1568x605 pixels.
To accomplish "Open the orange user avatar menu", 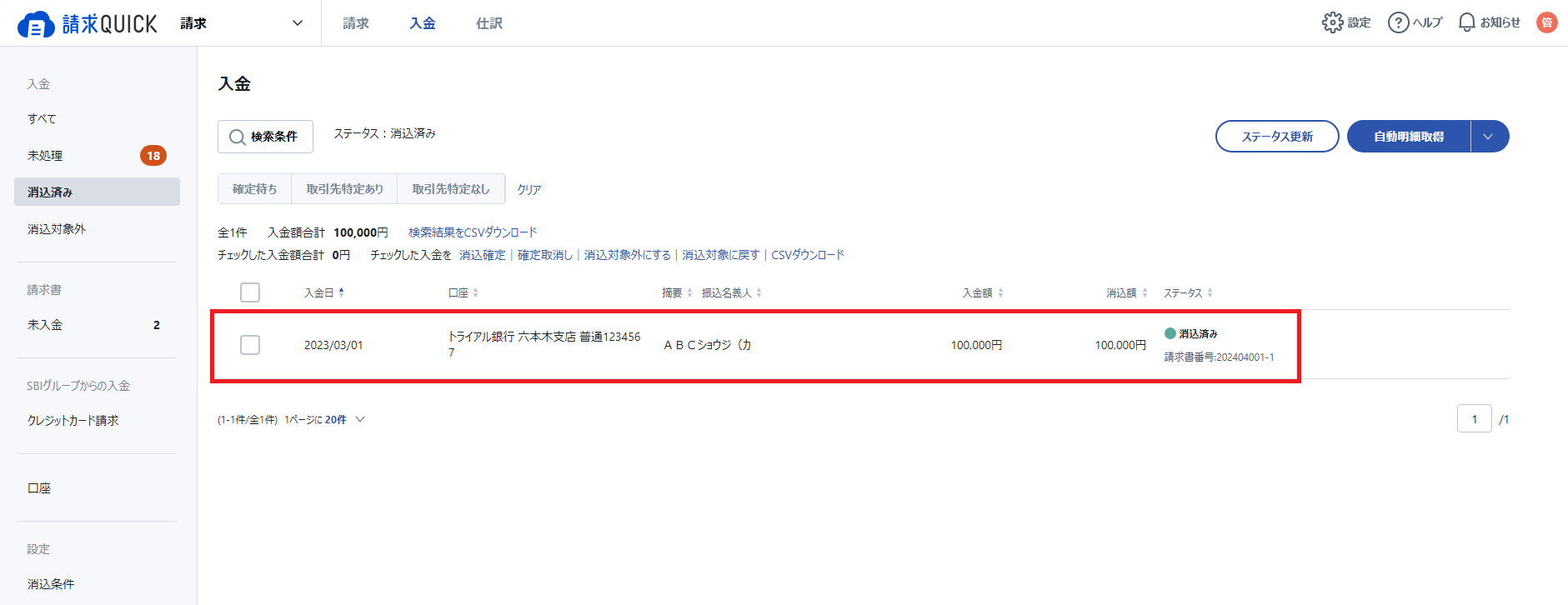I will tap(1547, 22).
